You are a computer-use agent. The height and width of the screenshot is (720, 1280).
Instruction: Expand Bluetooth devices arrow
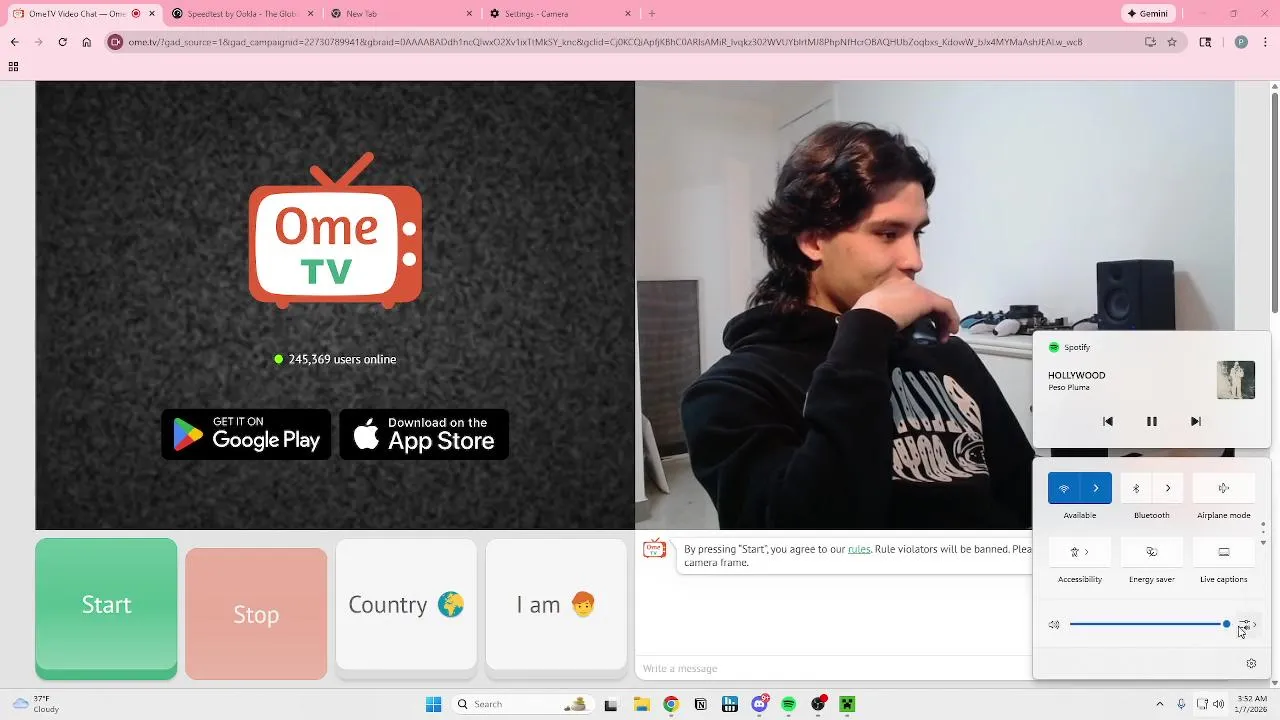pyautogui.click(x=1168, y=488)
